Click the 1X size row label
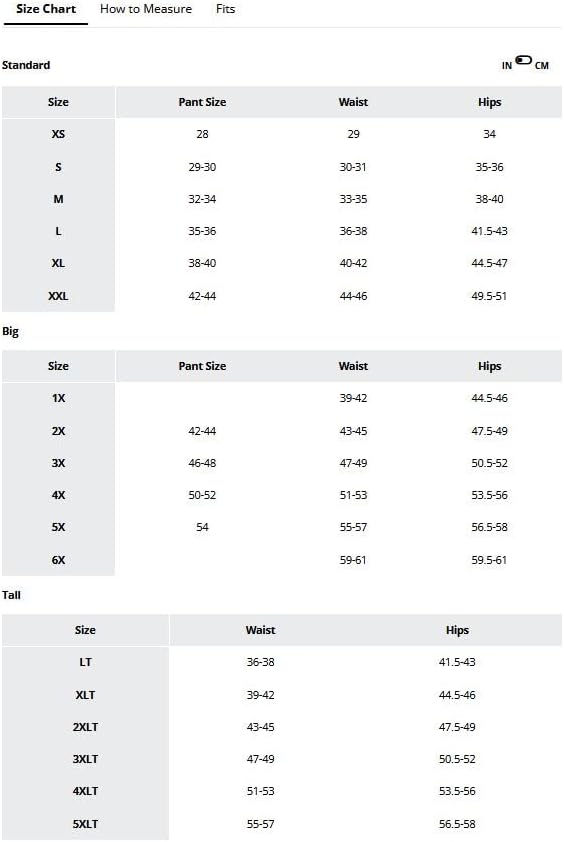 (x=58, y=398)
